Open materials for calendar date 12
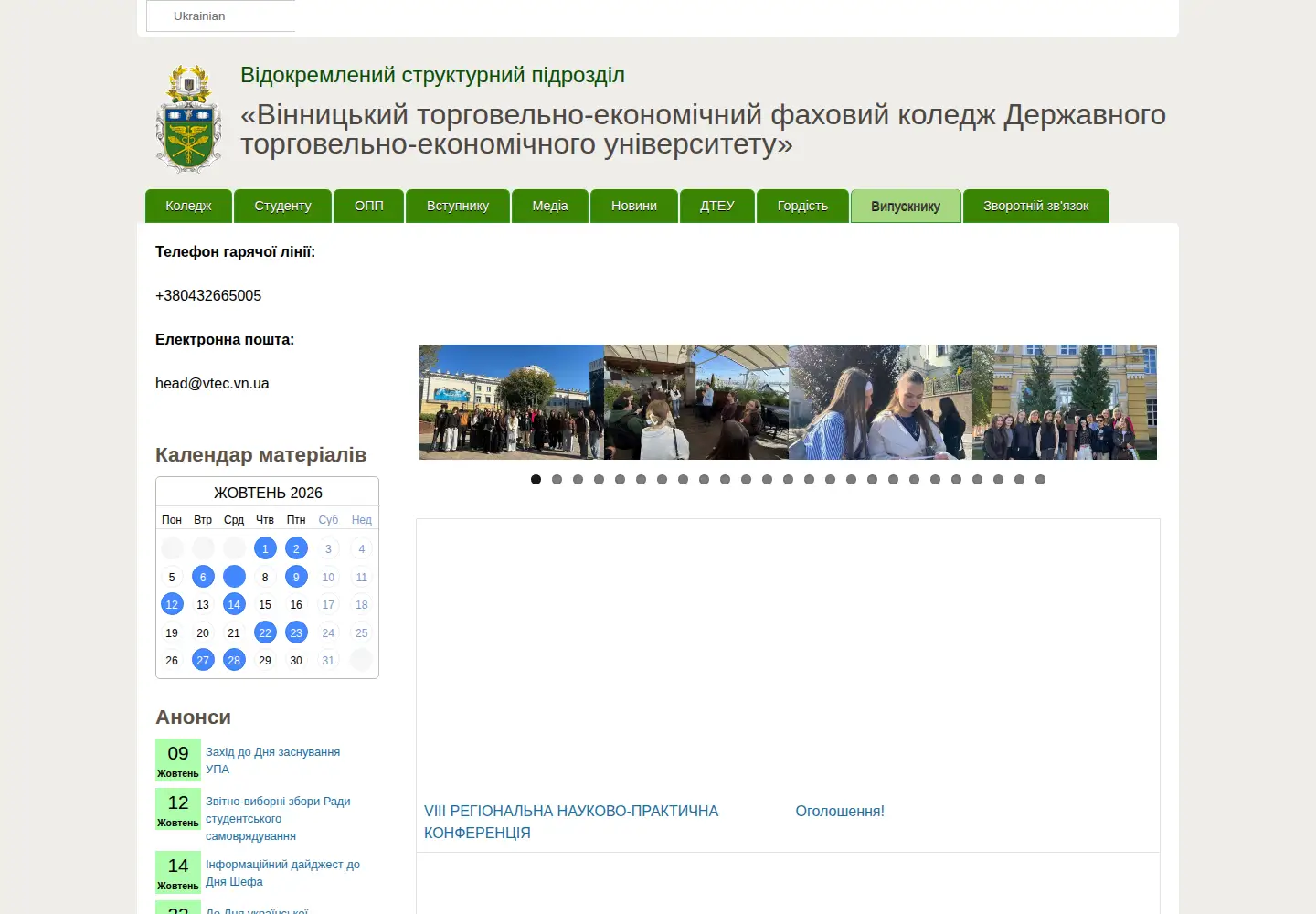This screenshot has width=1316, height=914. [172, 604]
